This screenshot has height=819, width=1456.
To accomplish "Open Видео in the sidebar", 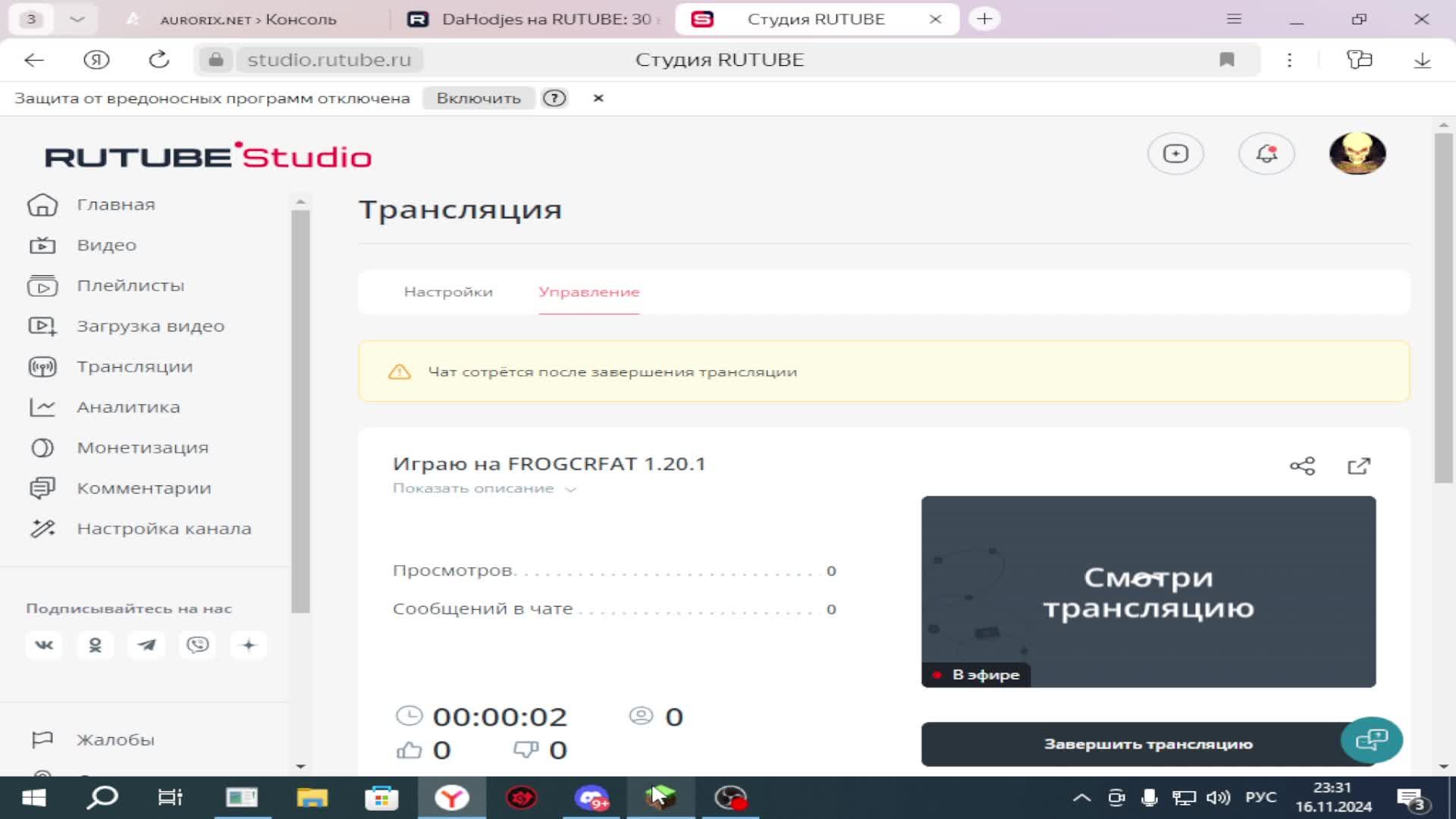I will pos(106,245).
